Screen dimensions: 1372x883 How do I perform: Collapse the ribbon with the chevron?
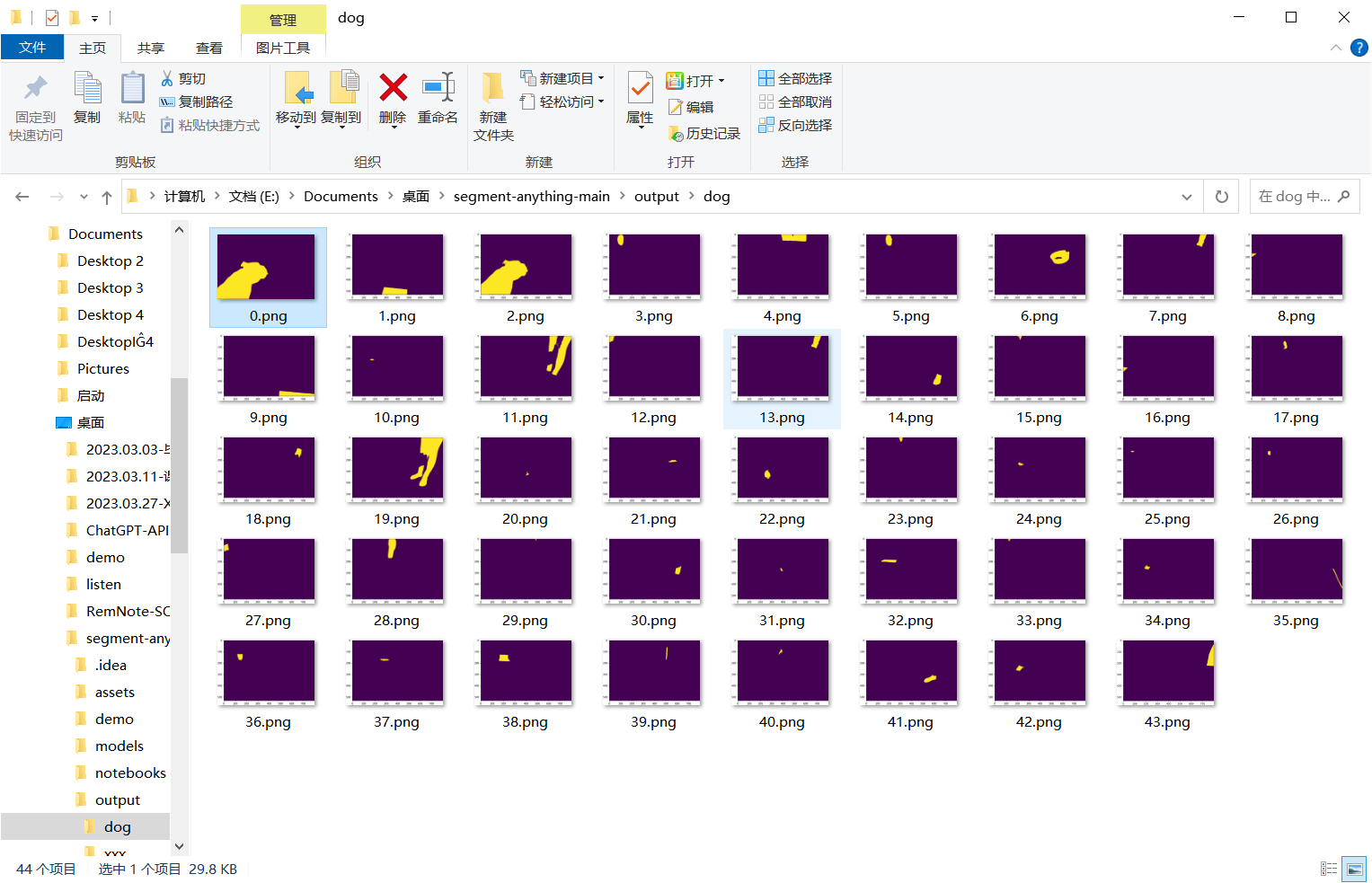pyautogui.click(x=1335, y=48)
